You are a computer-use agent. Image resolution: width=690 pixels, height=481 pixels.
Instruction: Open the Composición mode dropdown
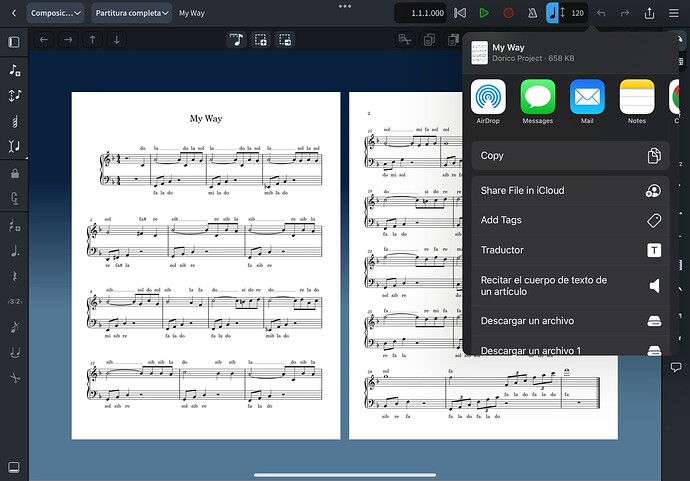point(55,13)
